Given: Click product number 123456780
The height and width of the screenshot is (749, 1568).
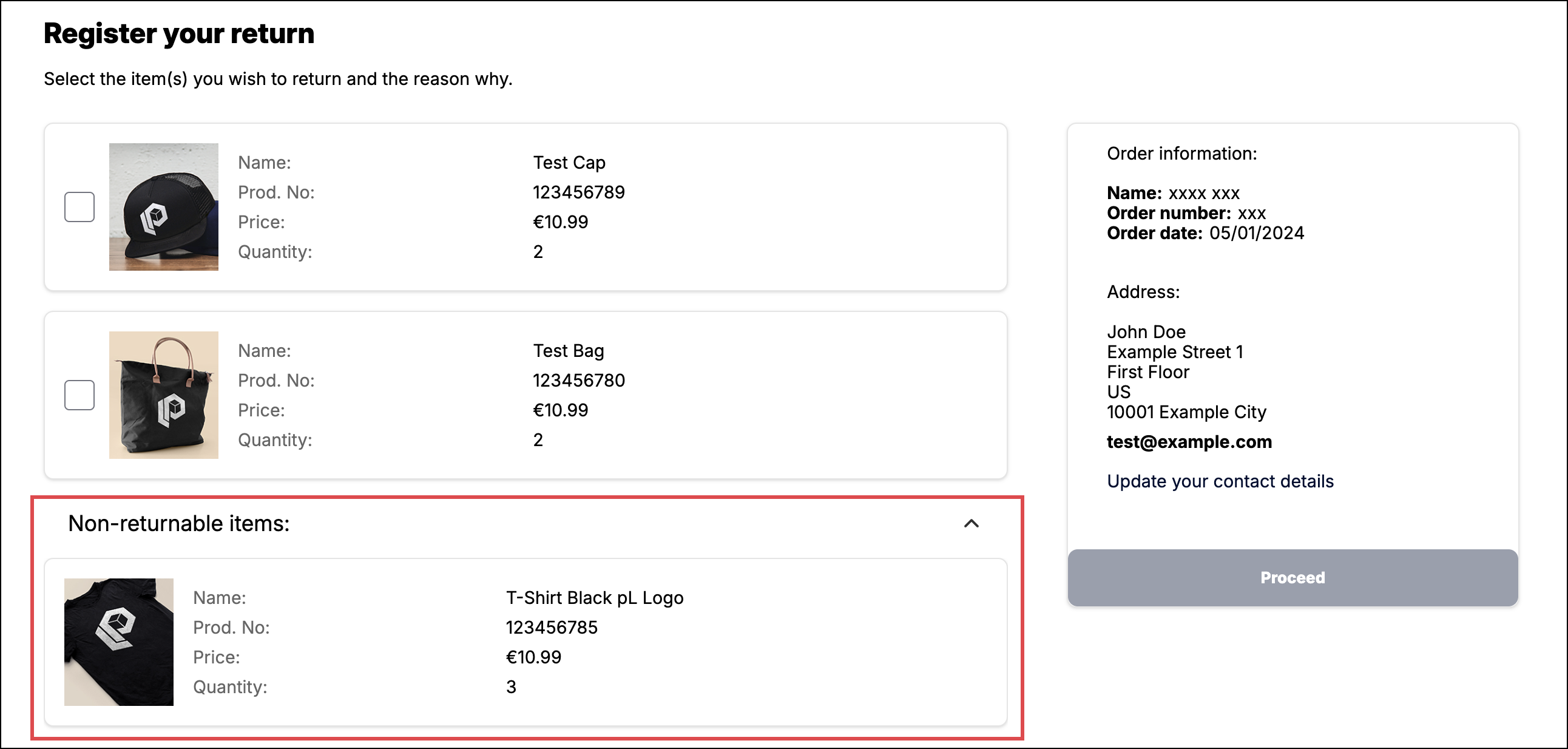Looking at the screenshot, I should (579, 381).
